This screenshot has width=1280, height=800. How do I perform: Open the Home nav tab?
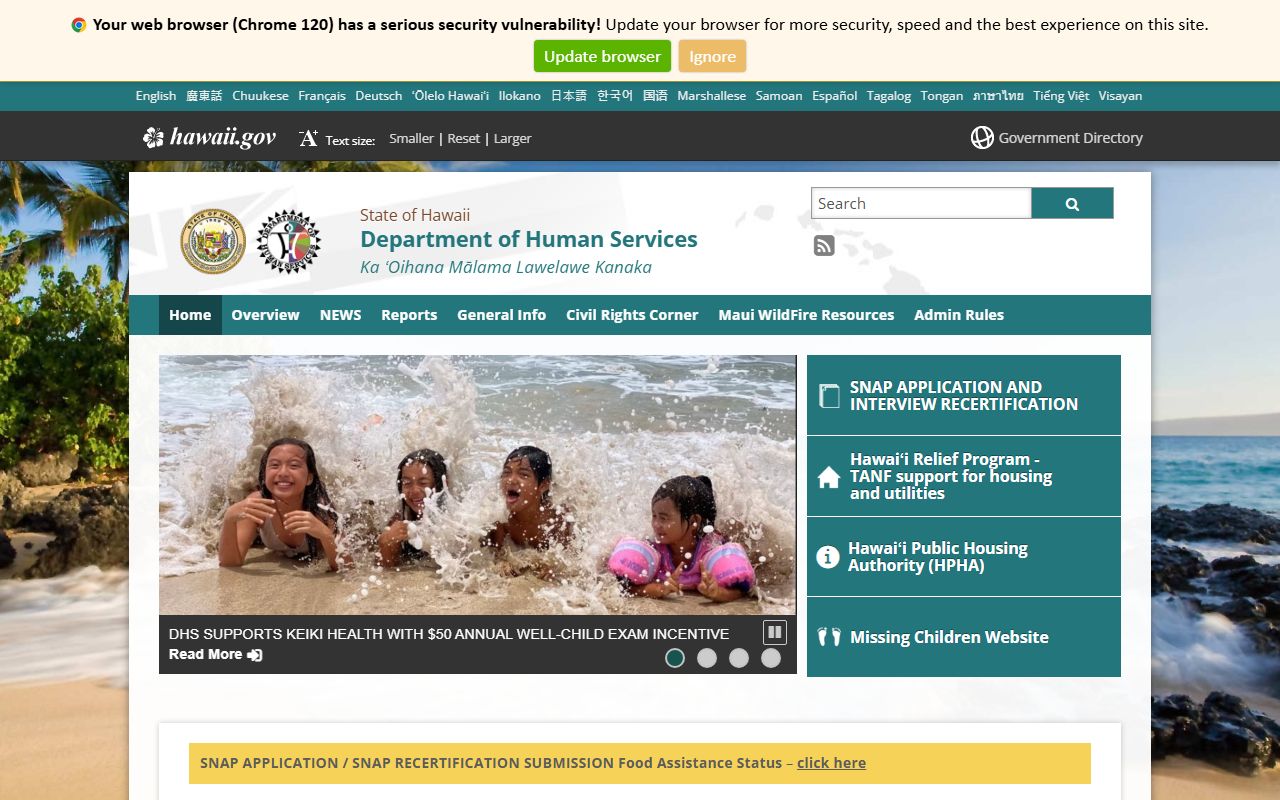[x=190, y=315]
